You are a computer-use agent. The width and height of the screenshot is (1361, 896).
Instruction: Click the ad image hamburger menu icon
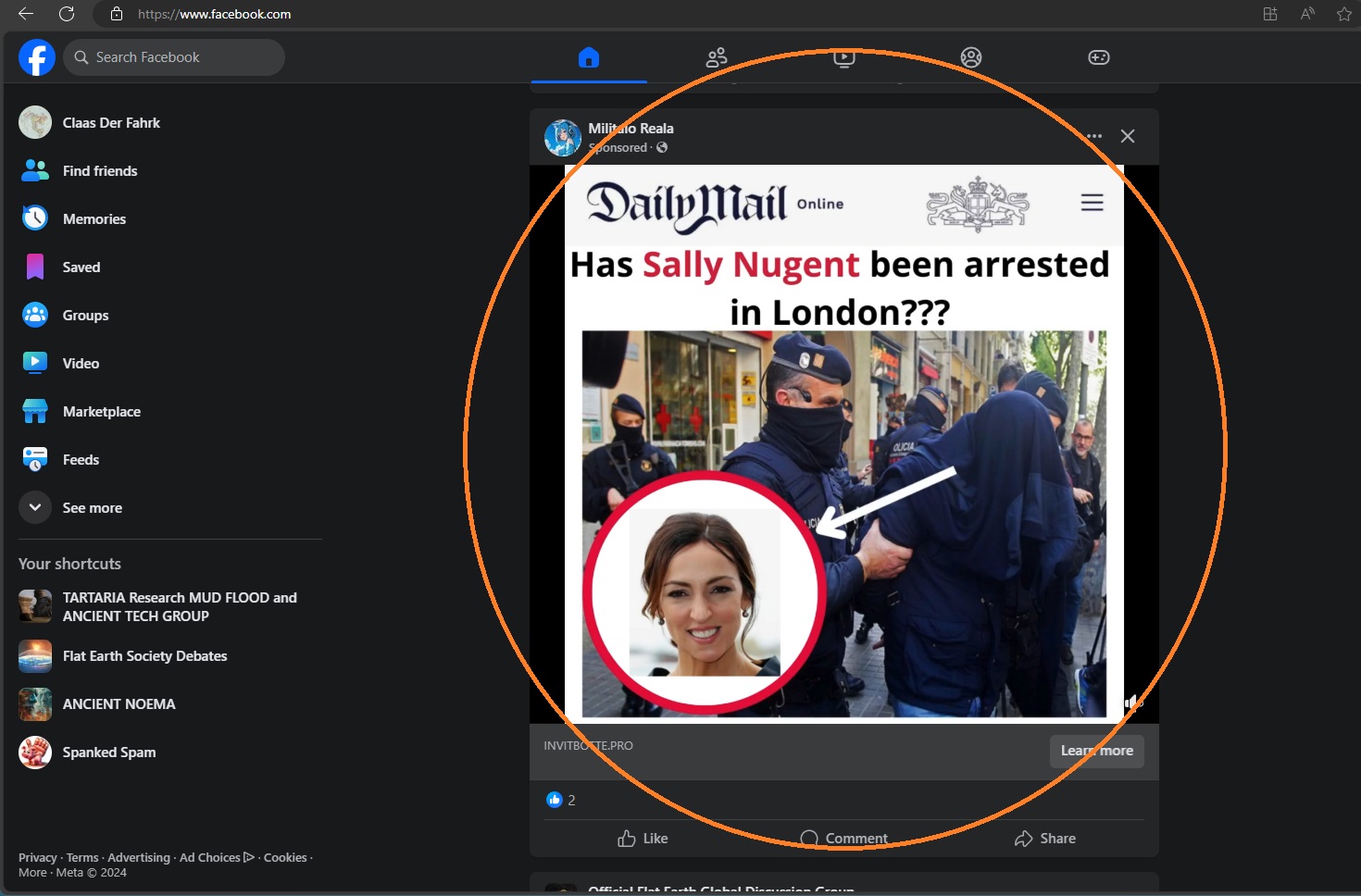coord(1092,203)
